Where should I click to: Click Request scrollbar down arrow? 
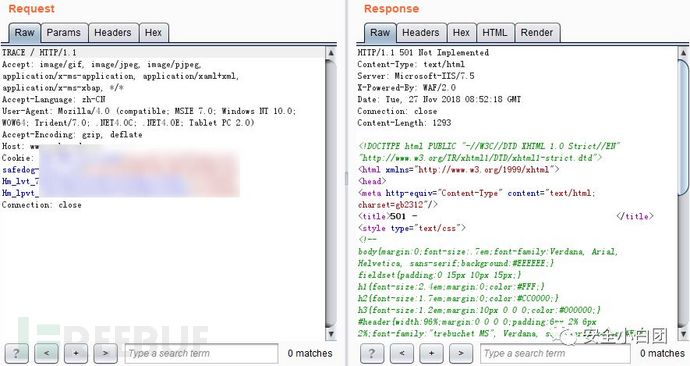(331, 335)
